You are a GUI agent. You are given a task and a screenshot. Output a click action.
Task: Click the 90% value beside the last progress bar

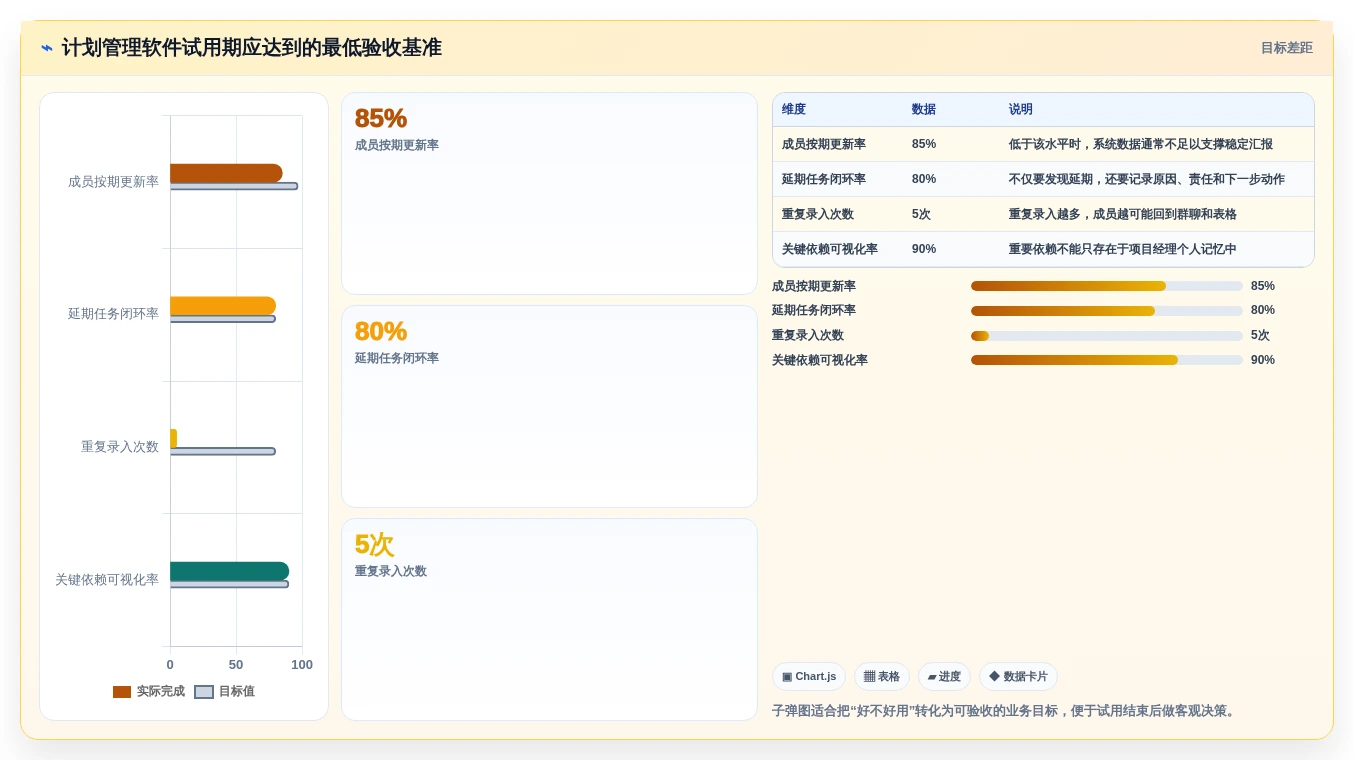[1263, 360]
